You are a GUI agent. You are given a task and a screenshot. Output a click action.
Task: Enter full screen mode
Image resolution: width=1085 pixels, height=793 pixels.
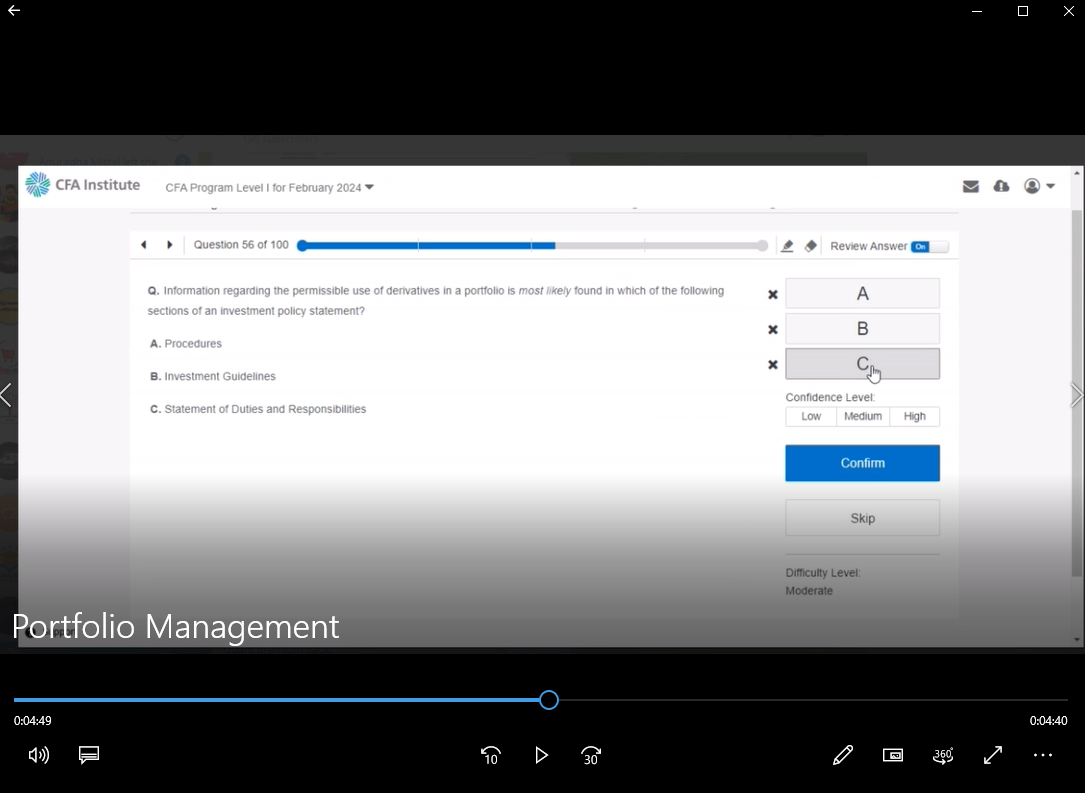pyautogui.click(x=993, y=755)
